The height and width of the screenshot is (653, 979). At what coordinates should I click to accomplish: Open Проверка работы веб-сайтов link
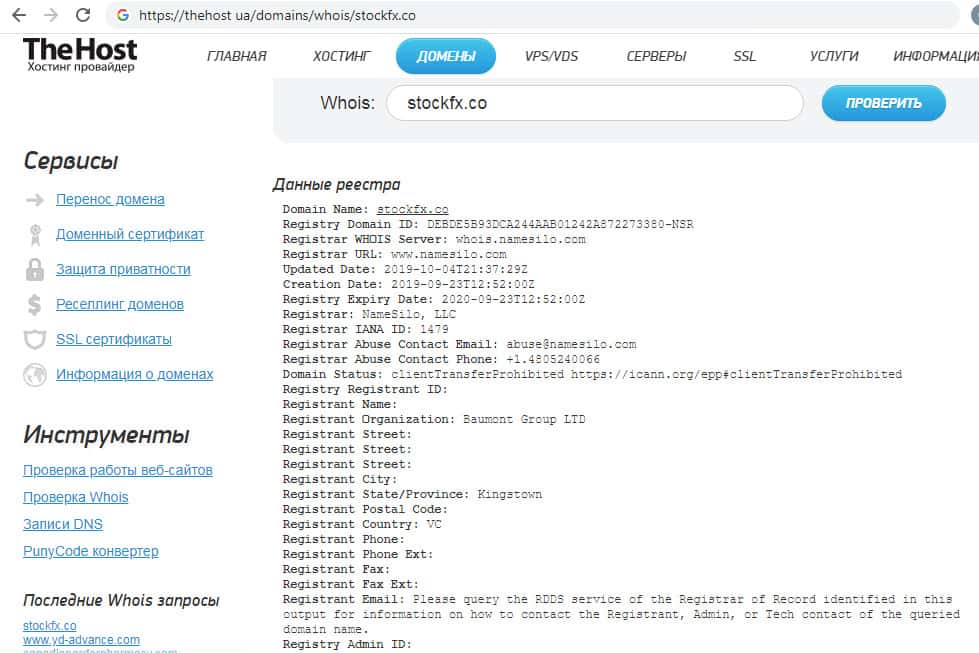click(x=117, y=470)
